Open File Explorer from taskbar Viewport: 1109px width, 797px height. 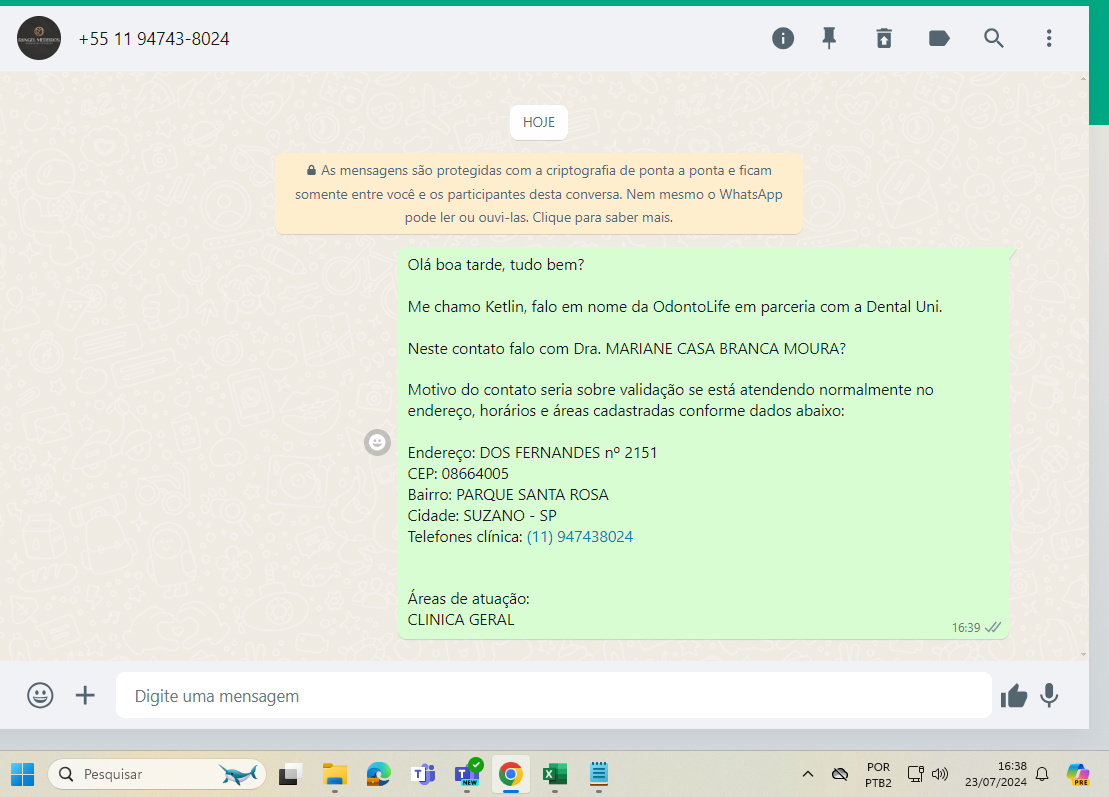tap(335, 774)
